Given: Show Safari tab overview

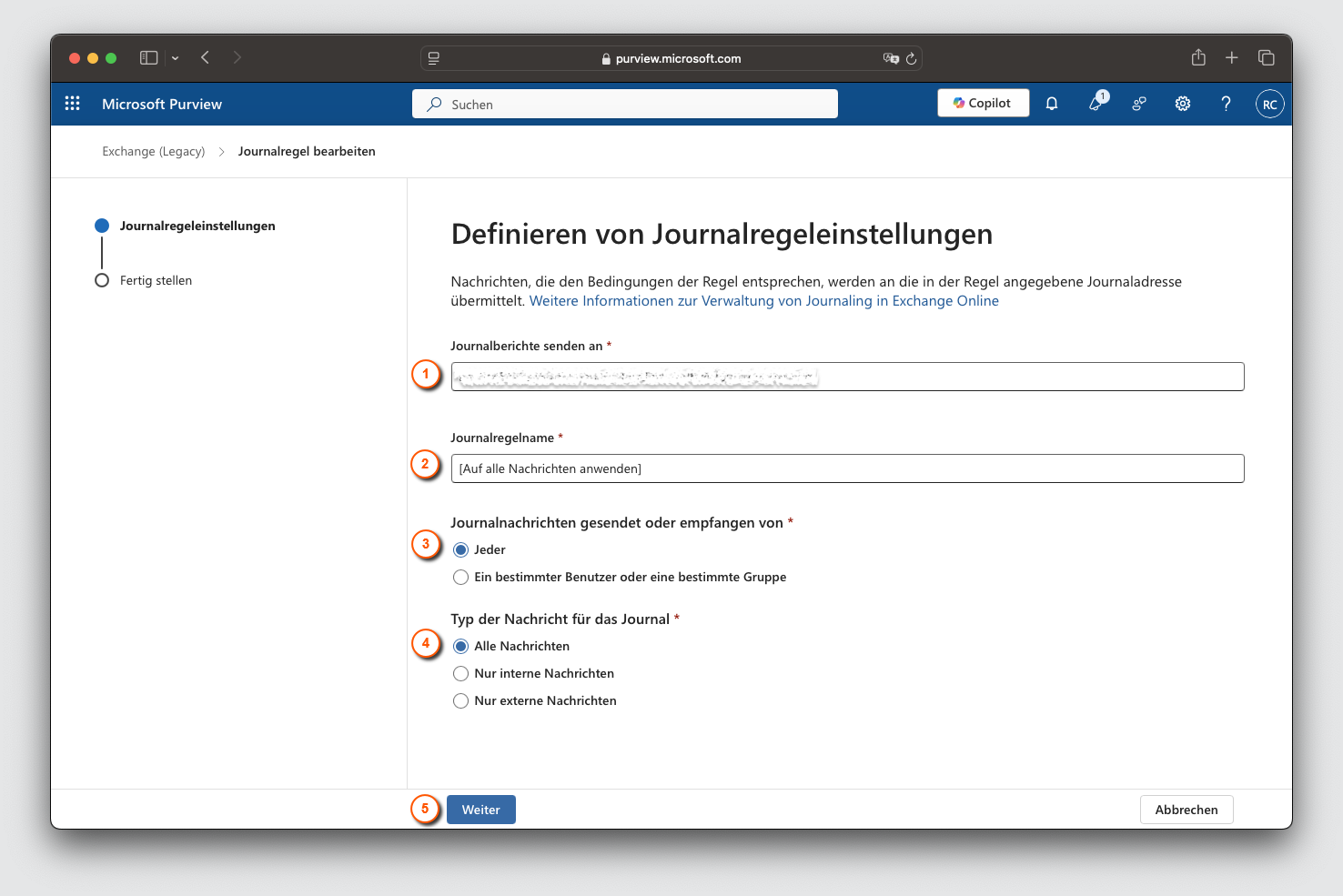Looking at the screenshot, I should pos(1266,57).
